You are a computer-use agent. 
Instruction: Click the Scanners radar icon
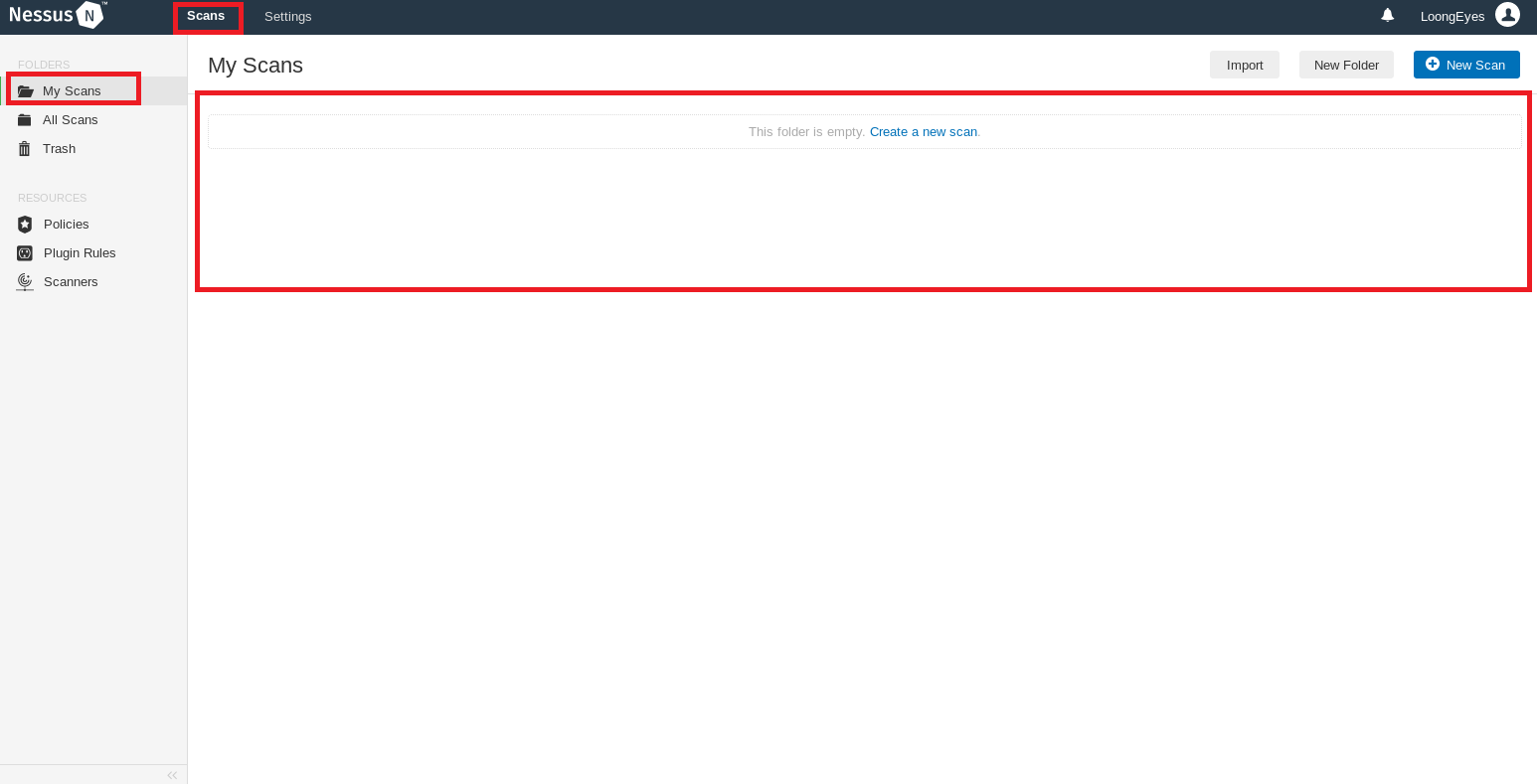click(x=25, y=282)
